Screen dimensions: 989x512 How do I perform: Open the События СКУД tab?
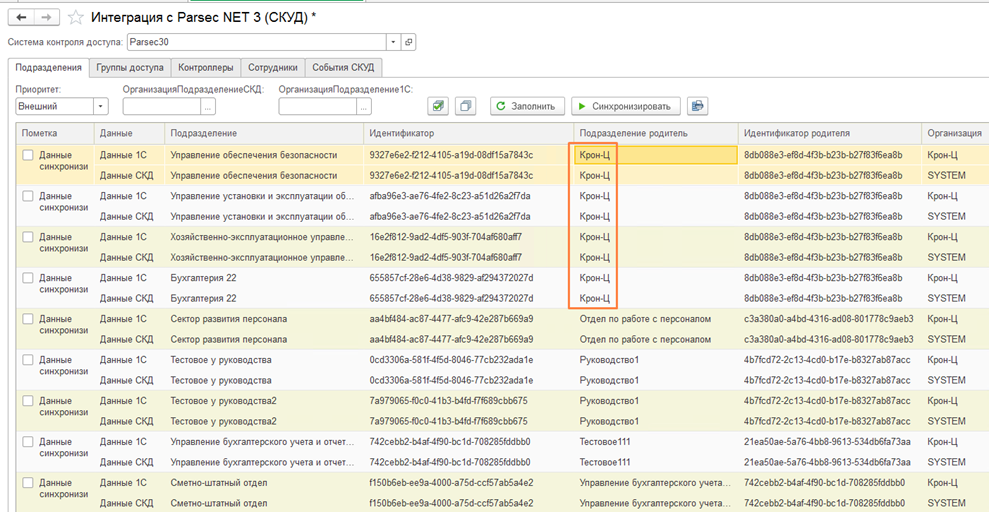(343, 68)
